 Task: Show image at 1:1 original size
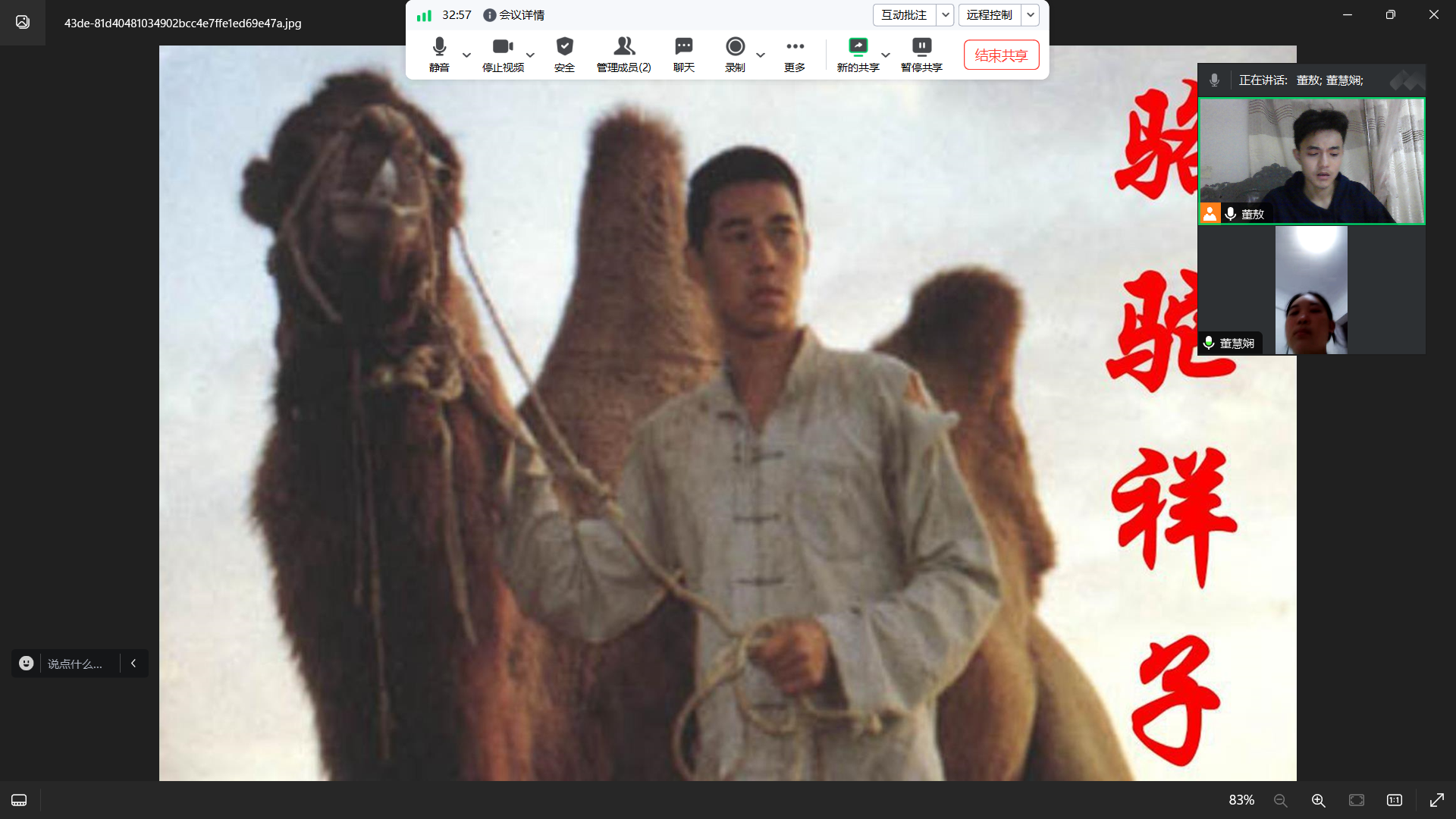coord(1394,800)
